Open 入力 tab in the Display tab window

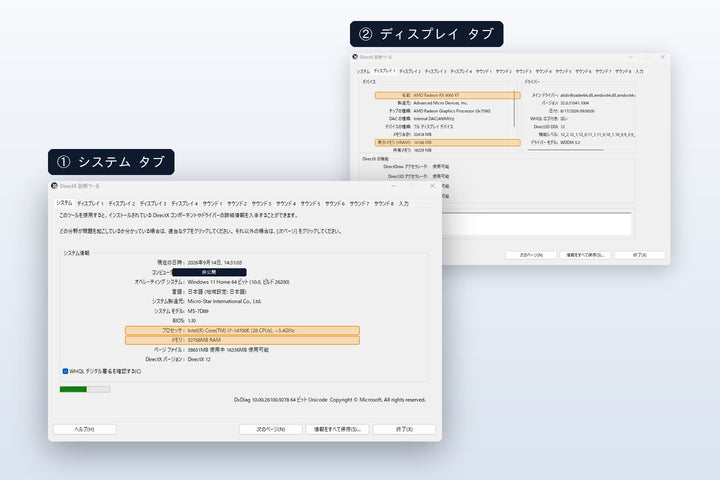639,72
